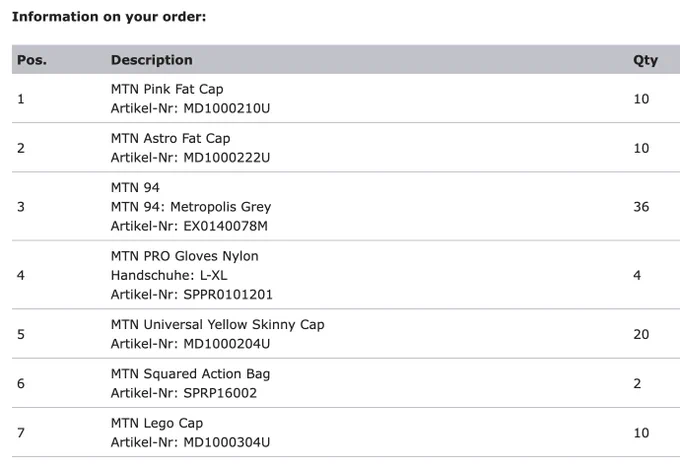Click article number MD1000210U
Viewport: 680px width, 467px height.
[226, 108]
